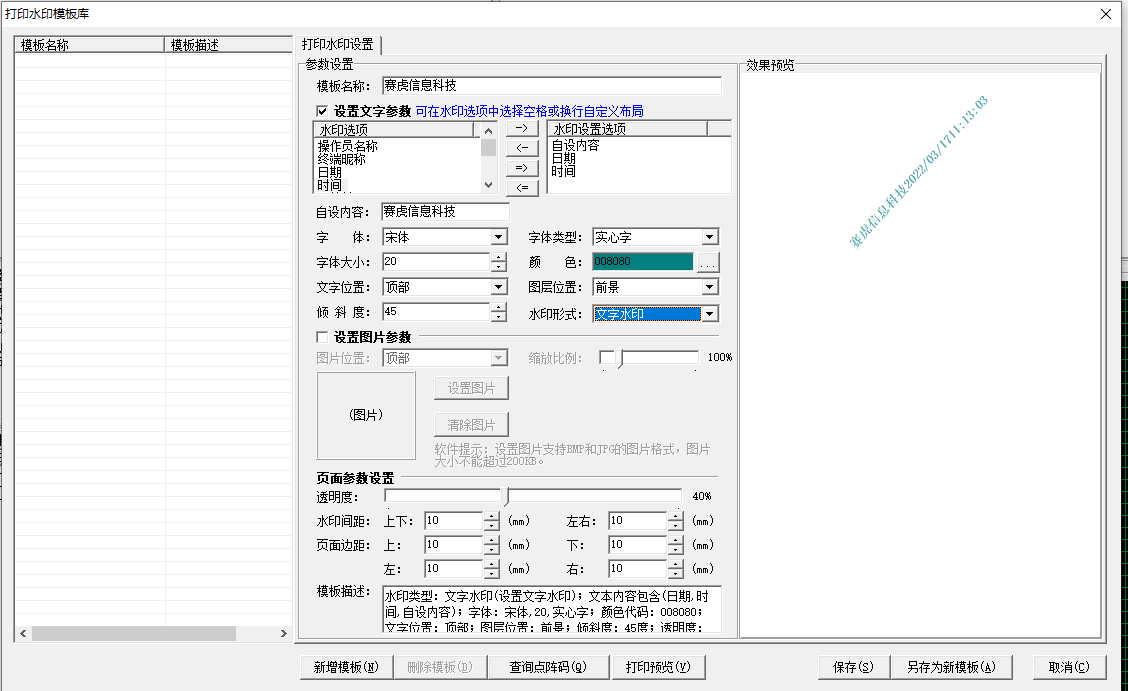Image resolution: width=1128 pixels, height=691 pixels.
Task: Select 操作员名称 in 水印选项 list
Action: click(x=347, y=146)
